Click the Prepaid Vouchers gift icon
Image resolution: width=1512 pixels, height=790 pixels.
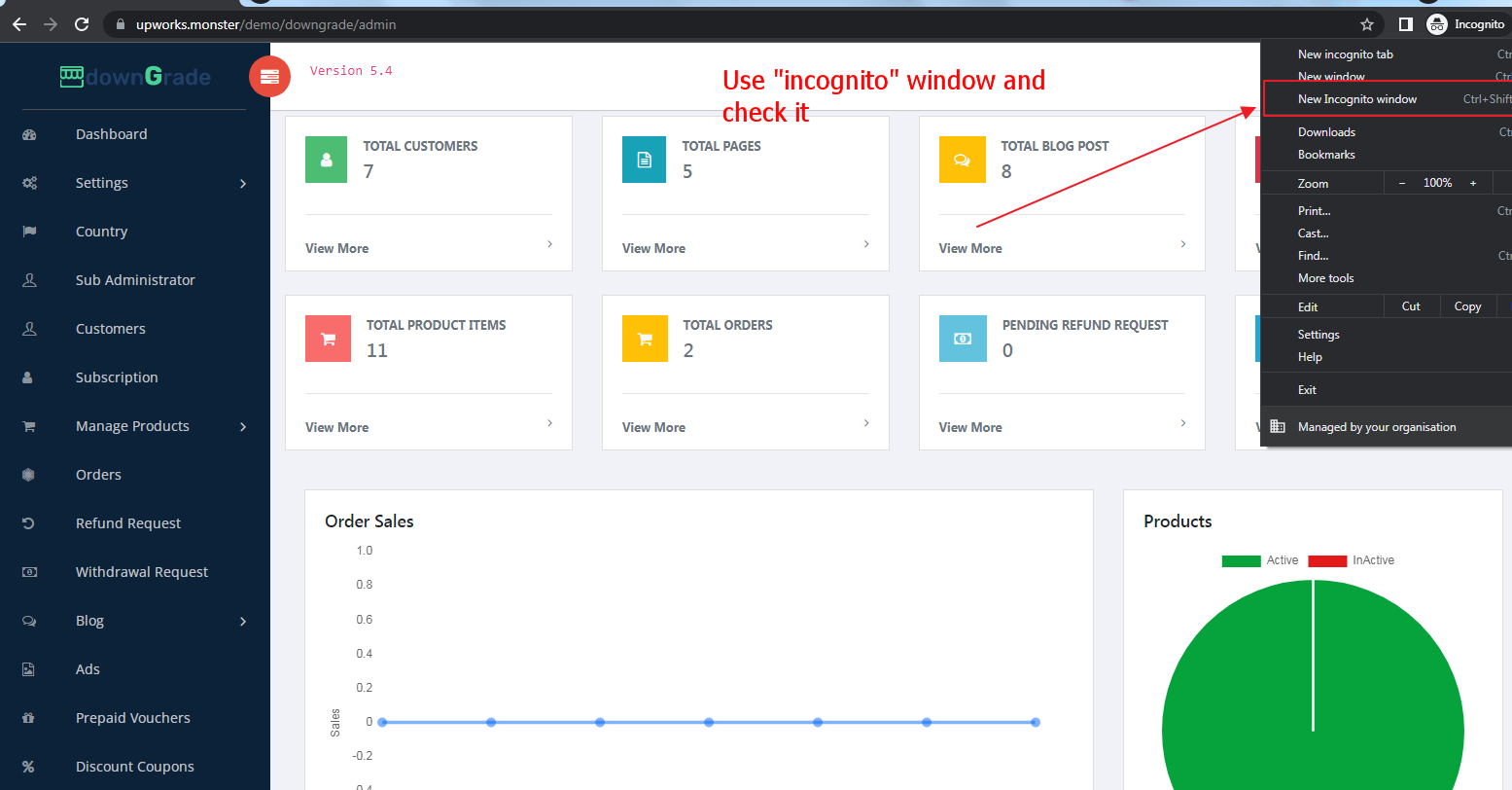28,718
